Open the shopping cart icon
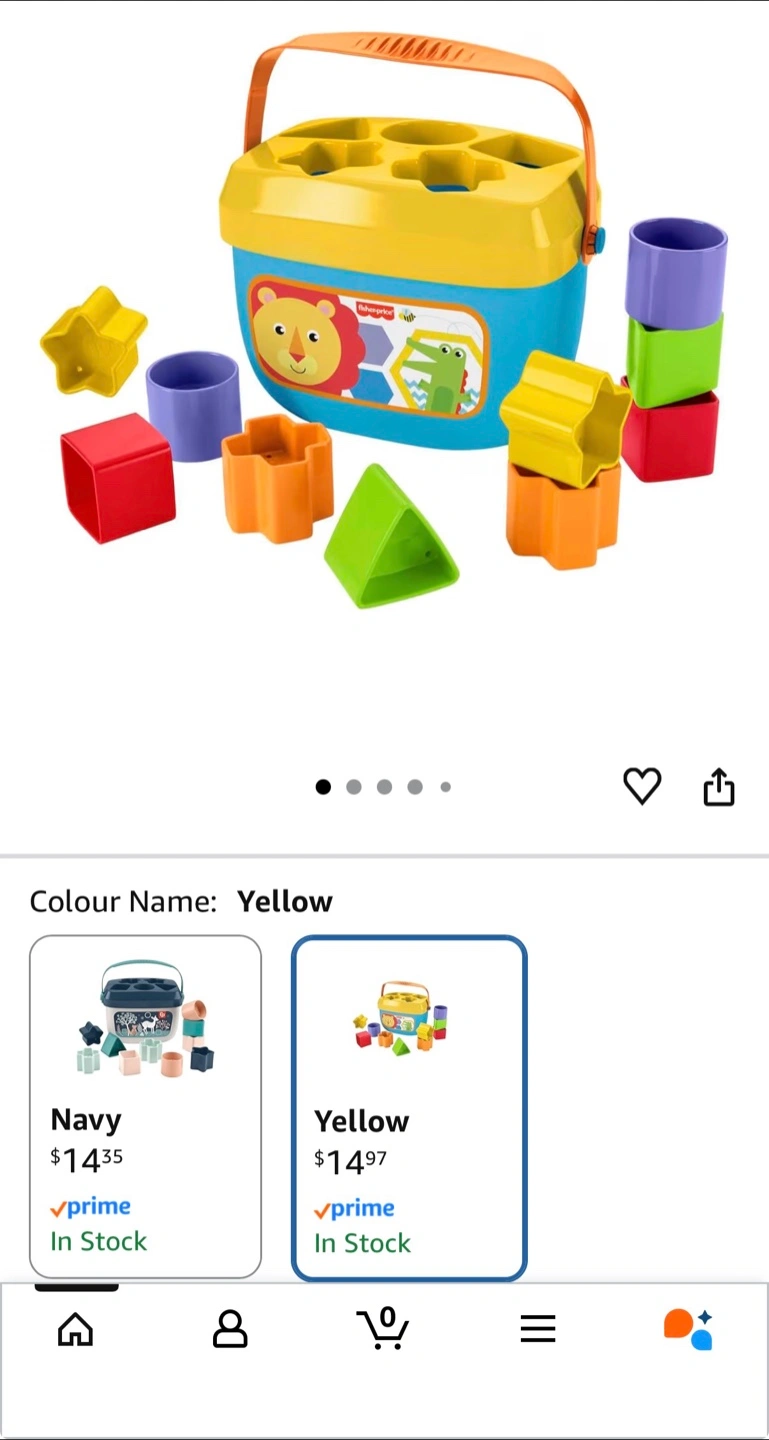769x1440 pixels. [x=383, y=1328]
